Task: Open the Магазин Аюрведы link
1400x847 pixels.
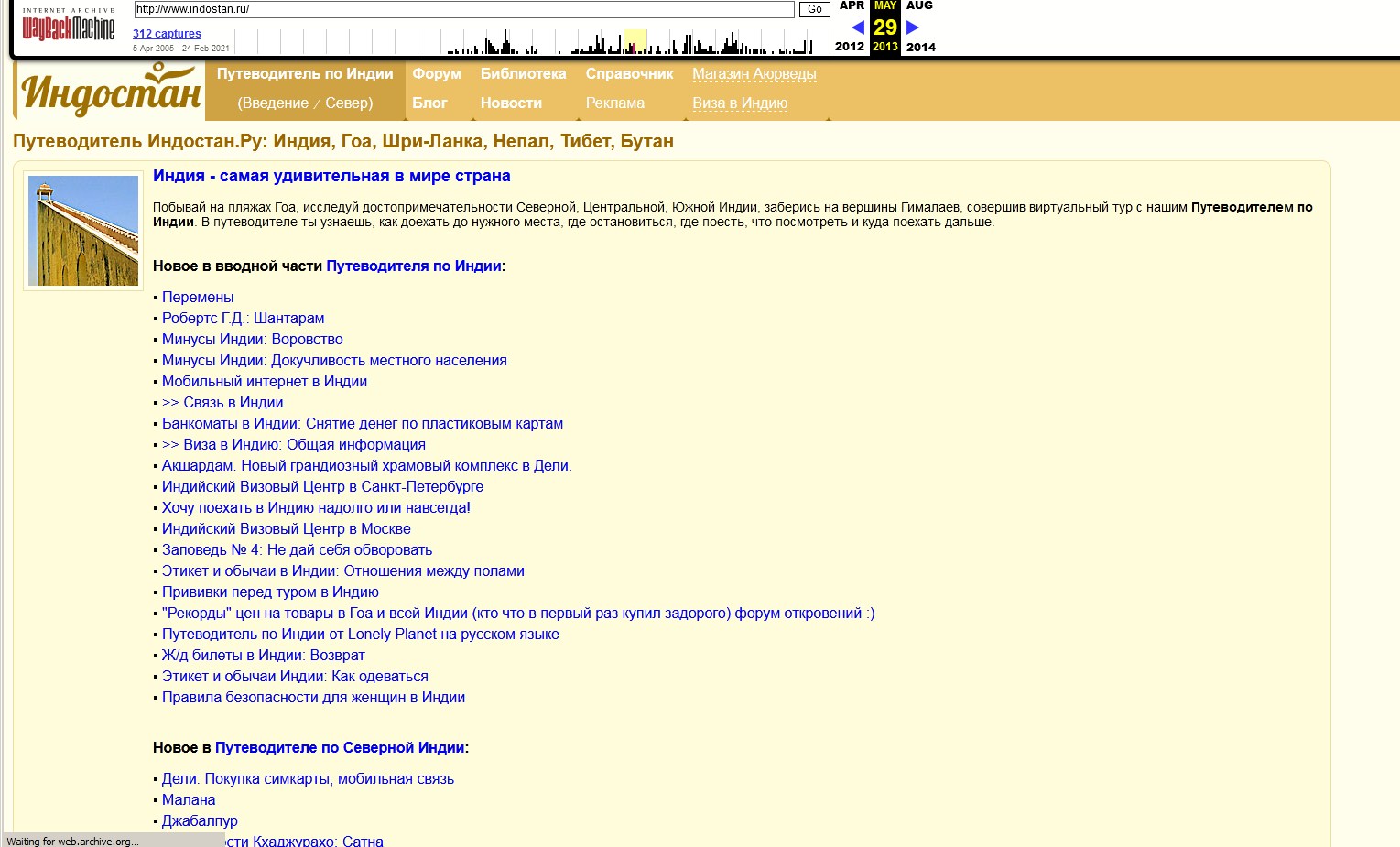Action: pos(754,74)
